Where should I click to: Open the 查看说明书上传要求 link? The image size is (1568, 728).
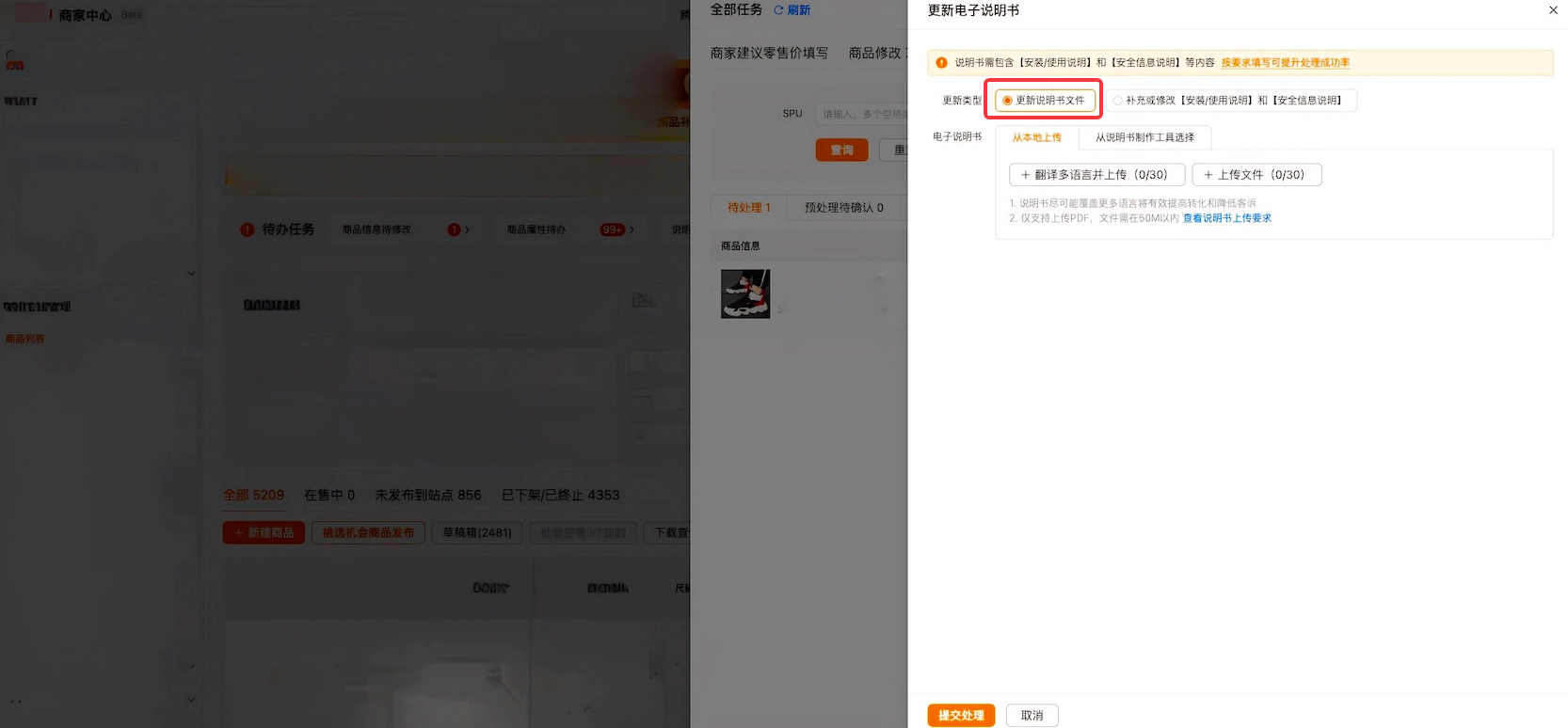coord(1226,218)
